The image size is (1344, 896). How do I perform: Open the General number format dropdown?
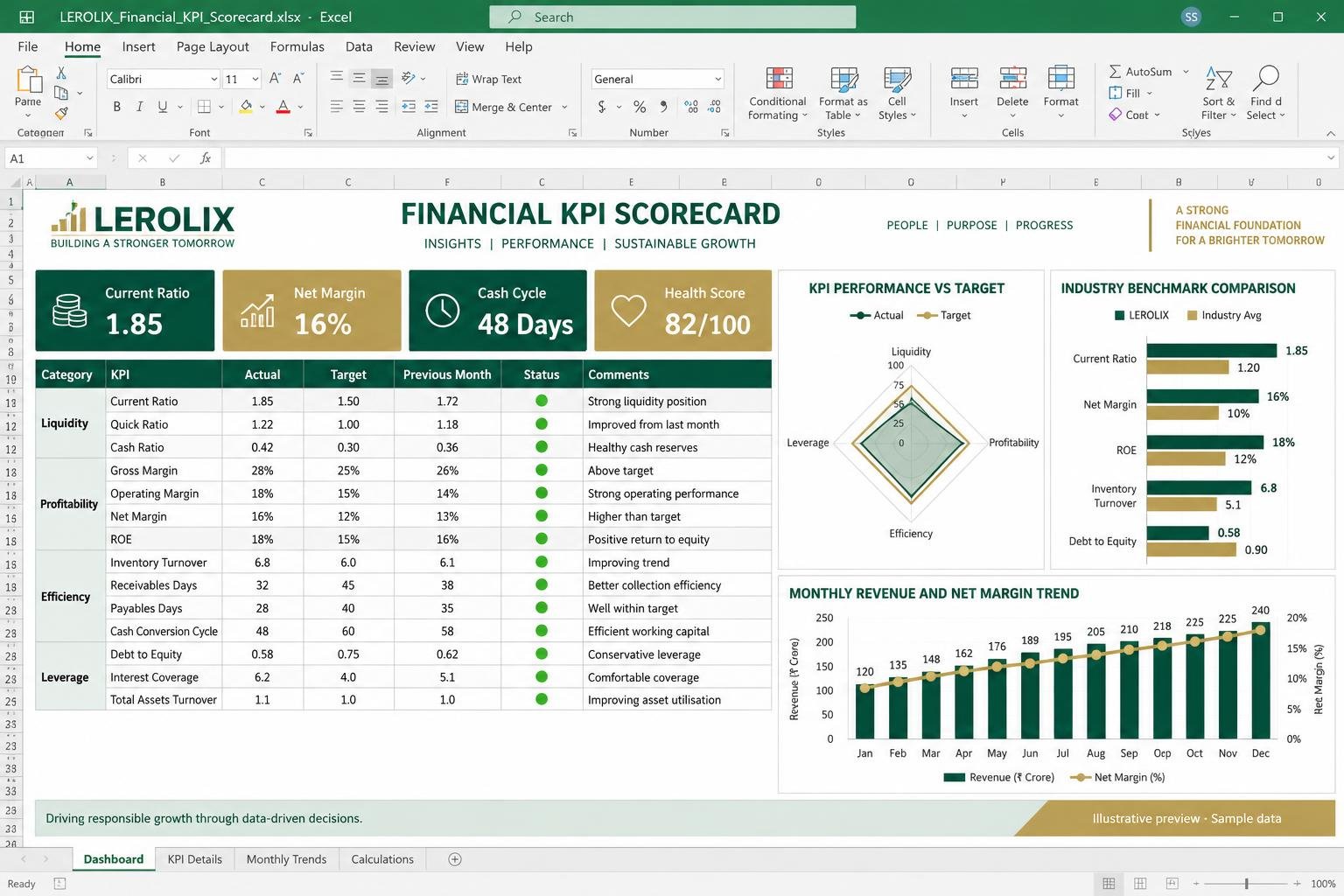[717, 80]
